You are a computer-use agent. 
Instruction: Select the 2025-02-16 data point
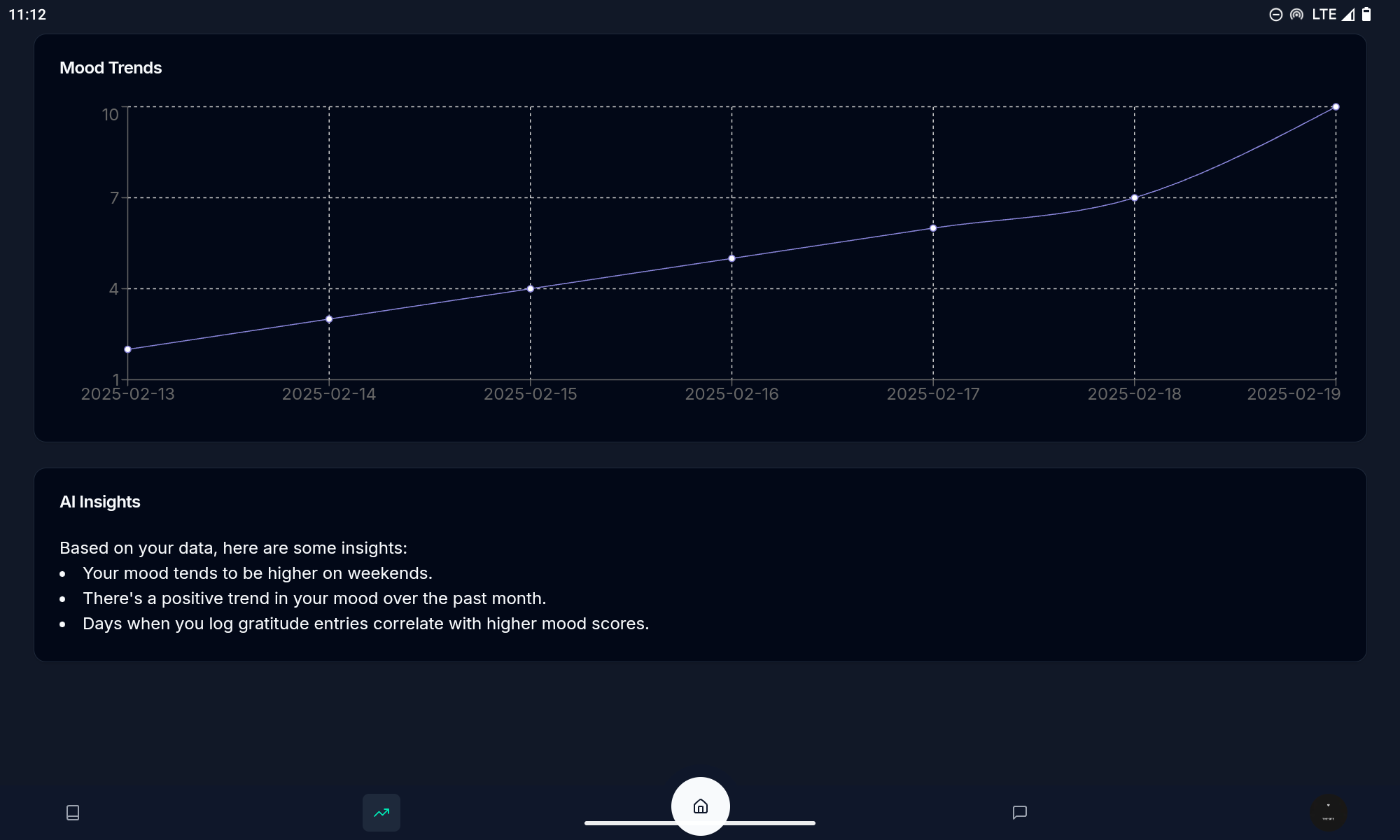click(x=731, y=258)
